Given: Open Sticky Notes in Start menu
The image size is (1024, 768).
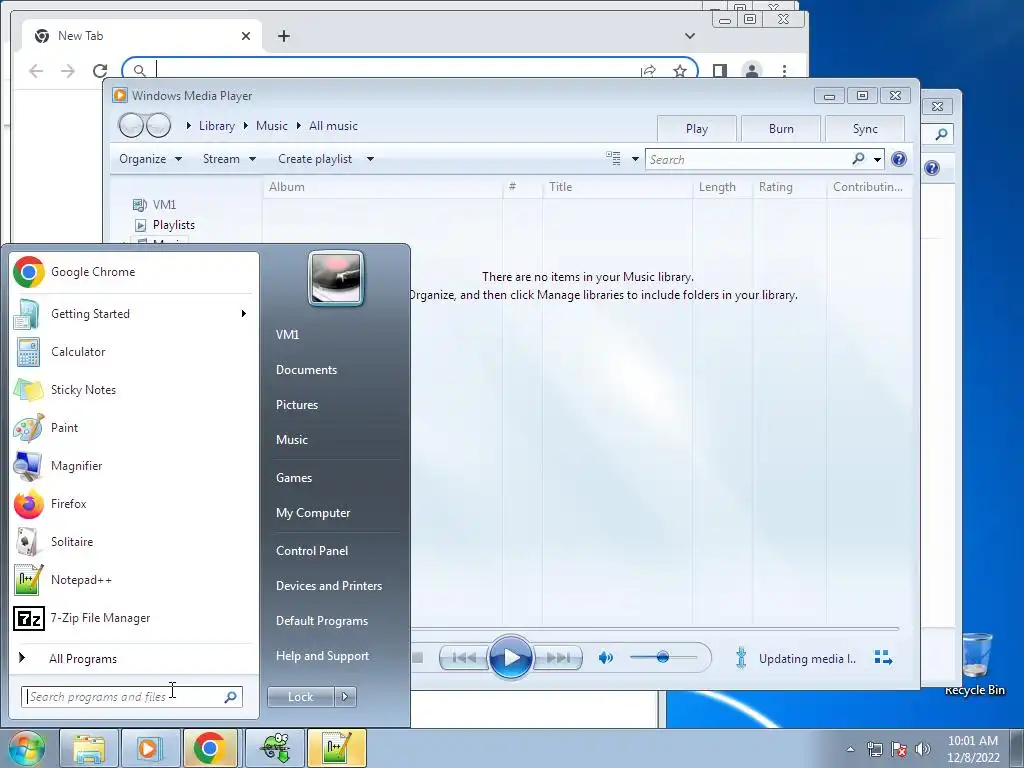Looking at the screenshot, I should click(x=133, y=390).
